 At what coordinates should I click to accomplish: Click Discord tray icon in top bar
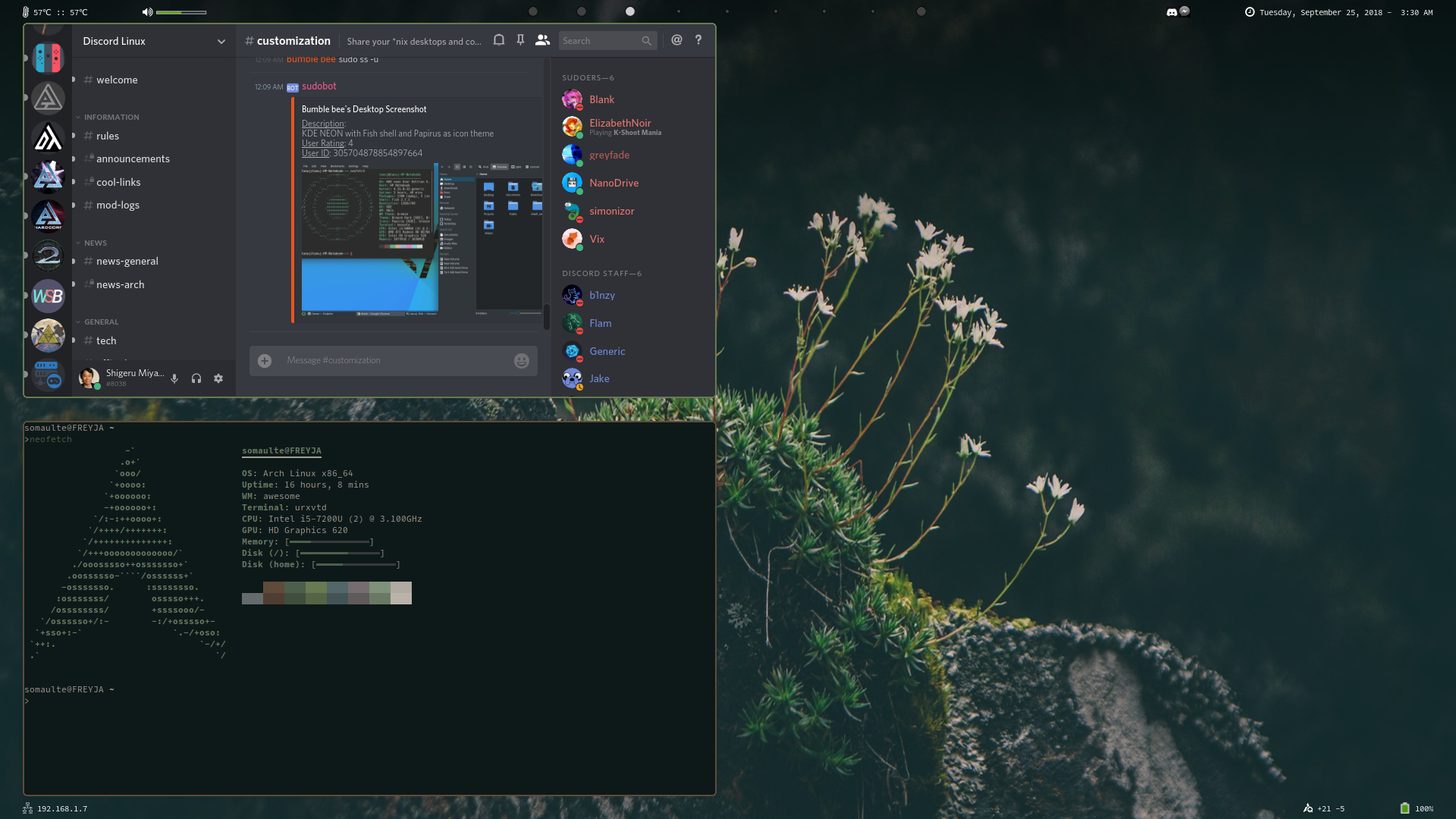1172,12
